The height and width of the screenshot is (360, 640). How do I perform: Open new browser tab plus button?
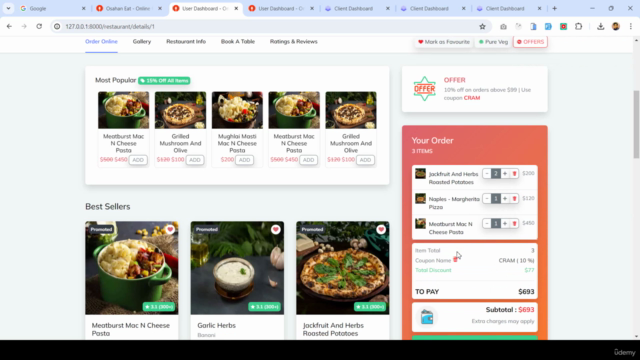pos(554,8)
